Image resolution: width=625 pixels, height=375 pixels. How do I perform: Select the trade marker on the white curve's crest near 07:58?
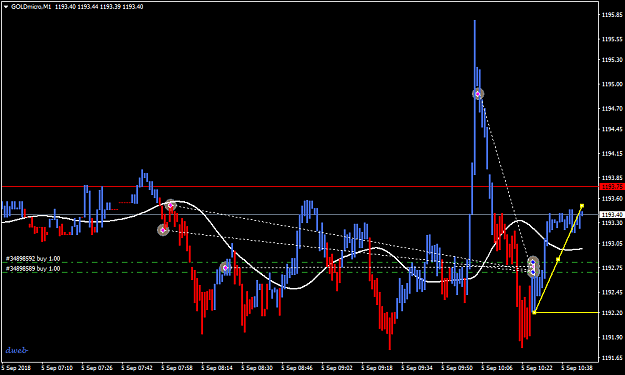[x=171, y=205]
